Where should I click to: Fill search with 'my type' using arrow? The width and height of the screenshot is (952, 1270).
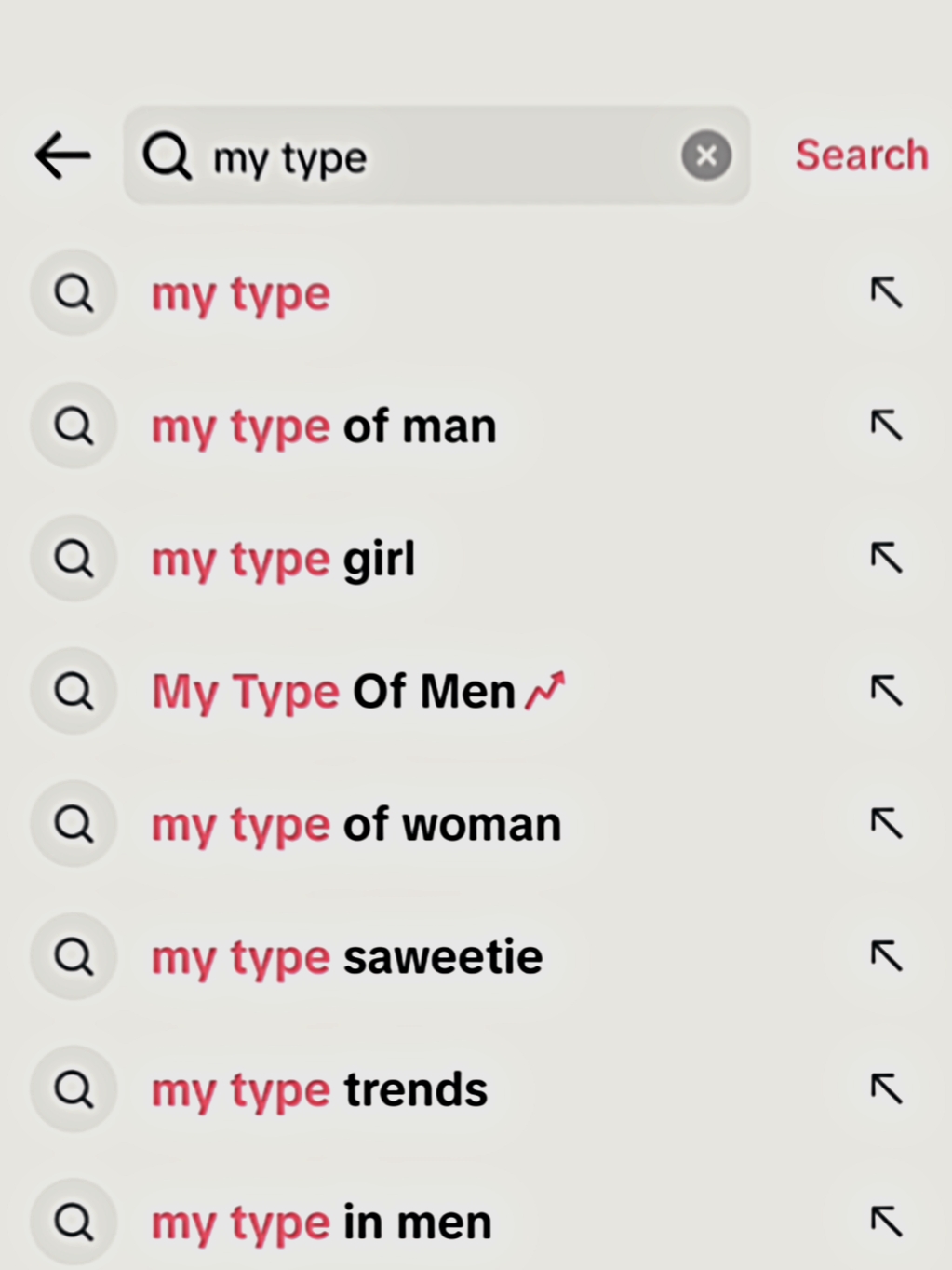click(x=886, y=292)
